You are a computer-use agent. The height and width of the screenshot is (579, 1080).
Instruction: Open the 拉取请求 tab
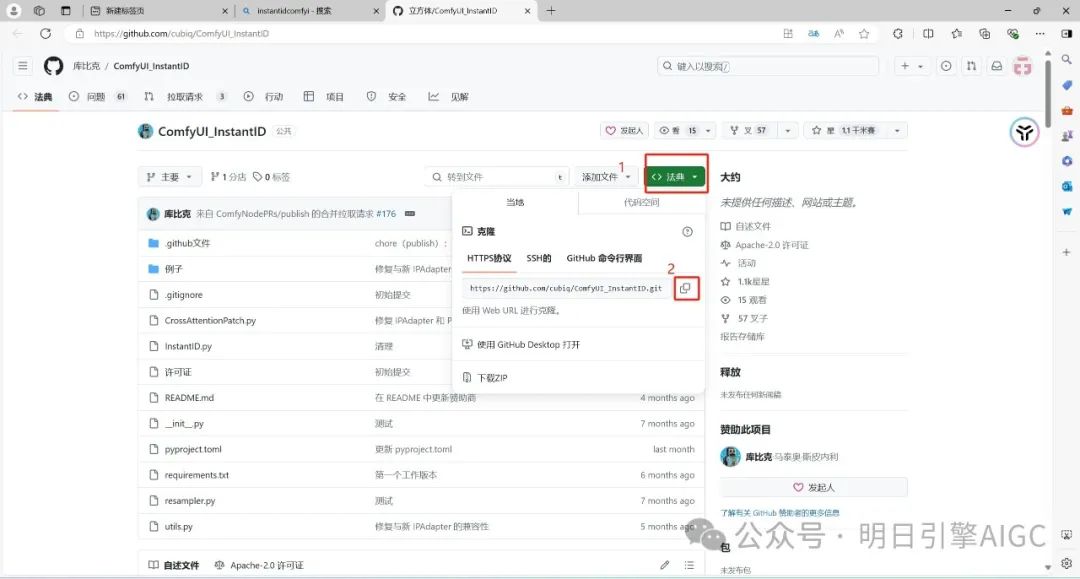[x=185, y=96]
